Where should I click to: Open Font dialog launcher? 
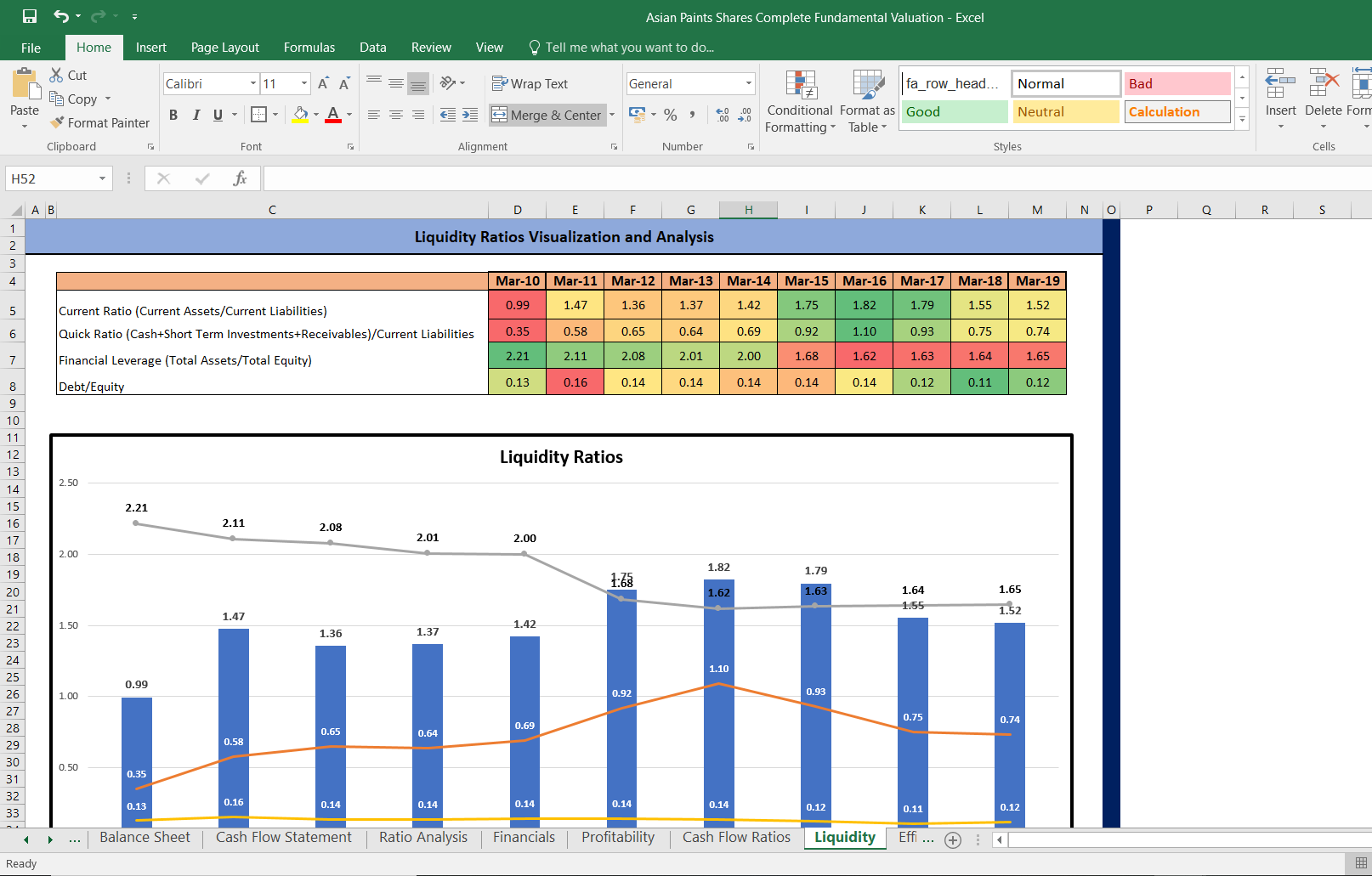pos(350,147)
